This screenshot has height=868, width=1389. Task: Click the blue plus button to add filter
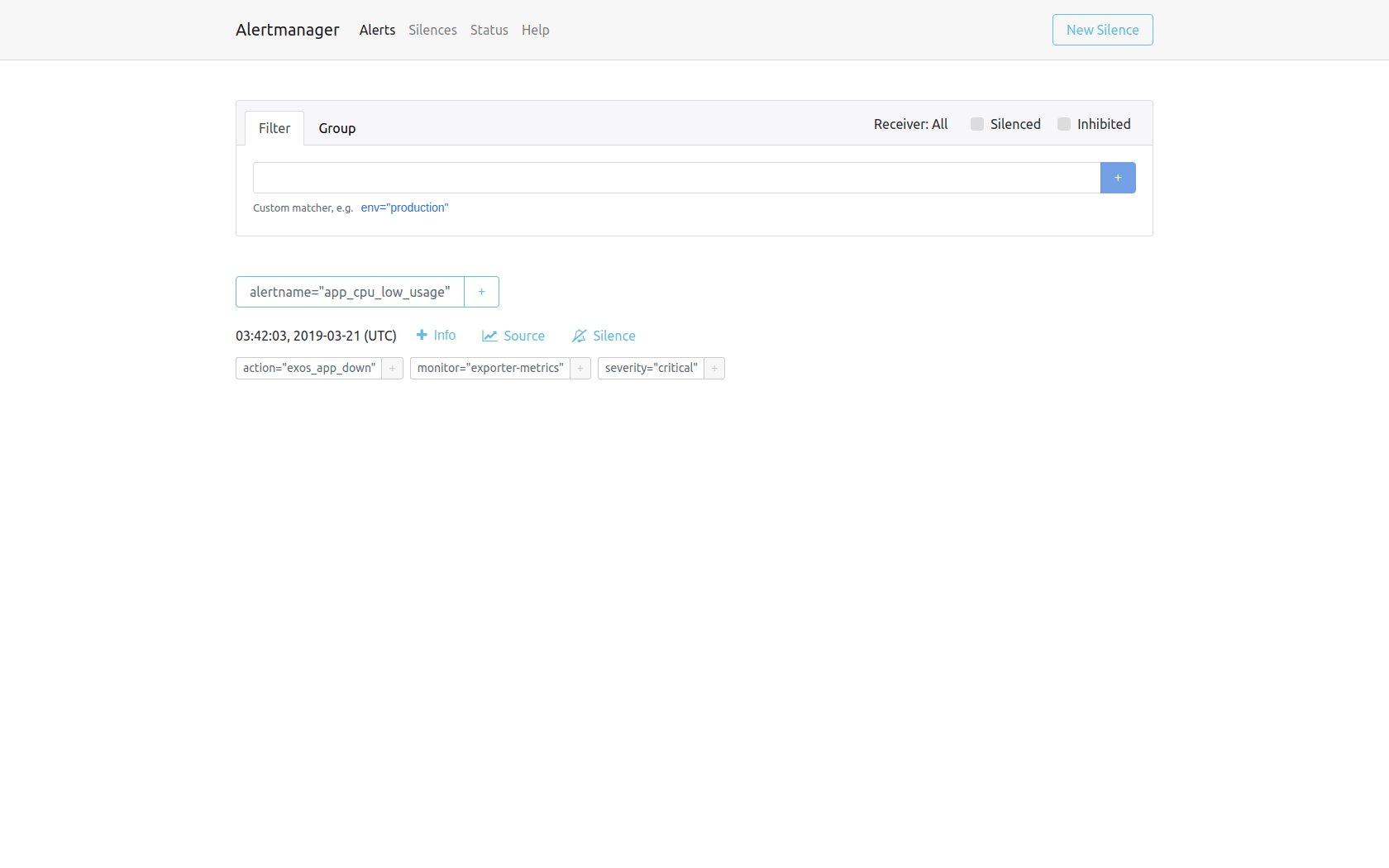click(x=1118, y=178)
